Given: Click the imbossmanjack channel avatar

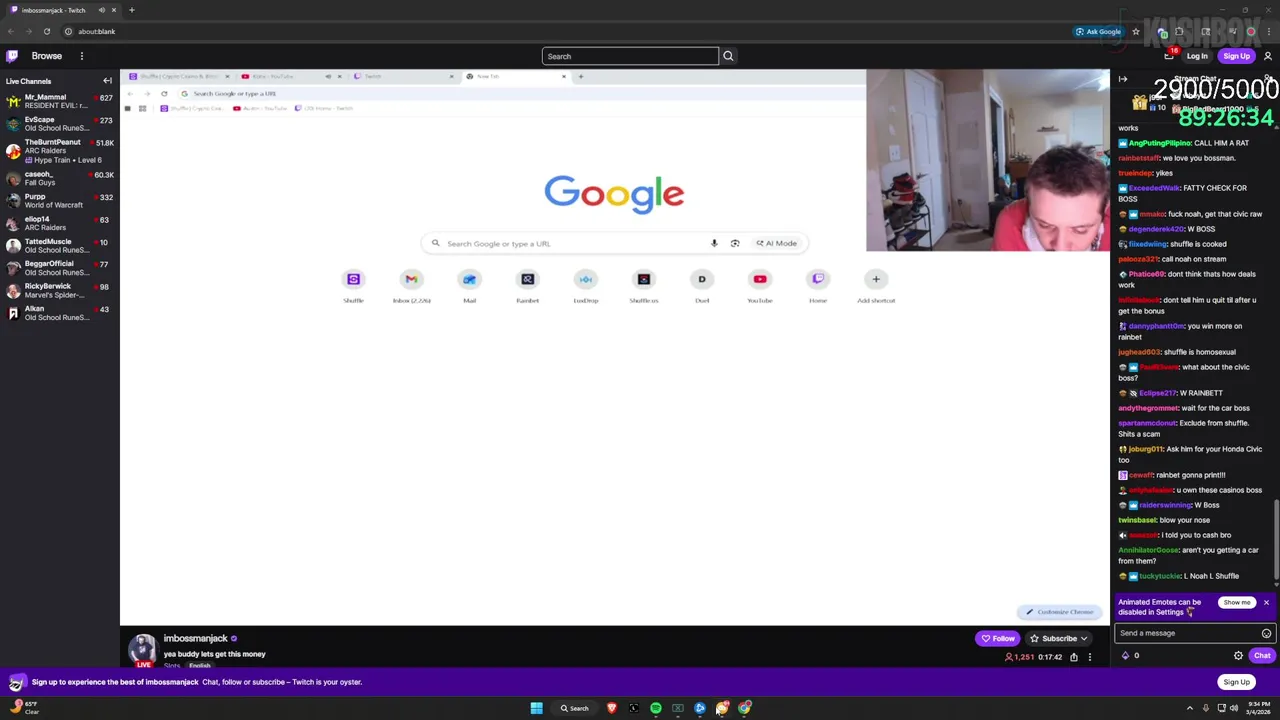Looking at the screenshot, I should tap(143, 648).
